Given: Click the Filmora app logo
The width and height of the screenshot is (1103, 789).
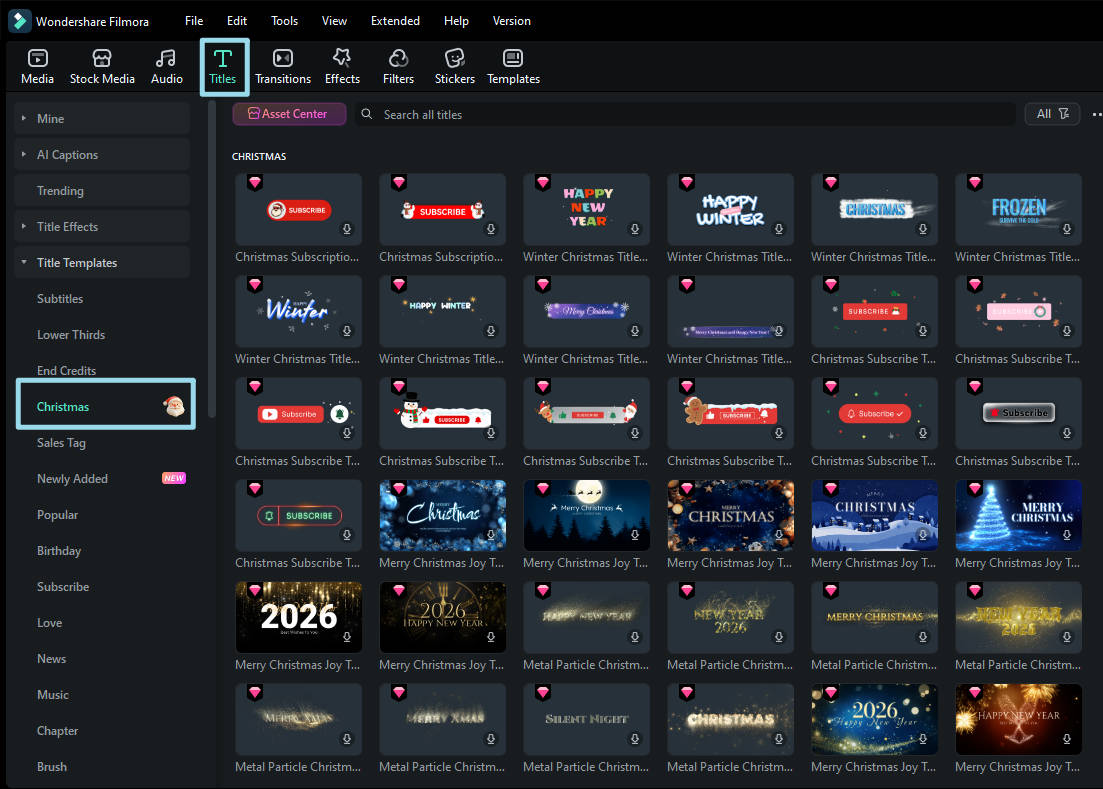Looking at the screenshot, I should 20,21.
